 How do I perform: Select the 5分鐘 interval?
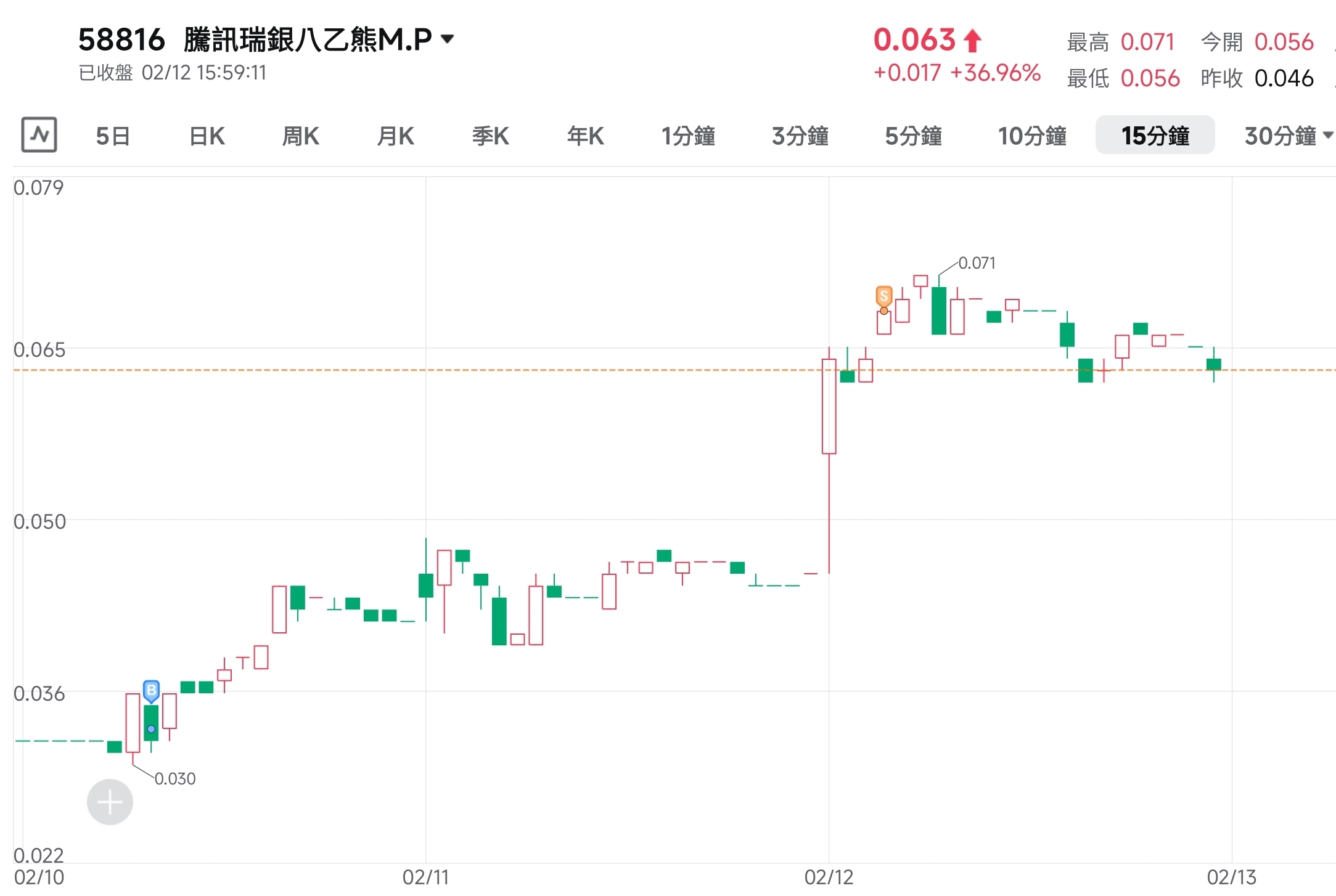point(914,136)
